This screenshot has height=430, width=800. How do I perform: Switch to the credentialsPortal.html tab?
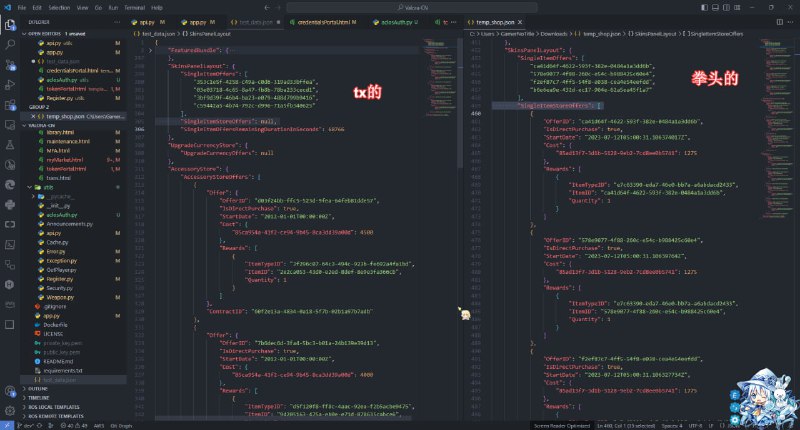pos(327,22)
